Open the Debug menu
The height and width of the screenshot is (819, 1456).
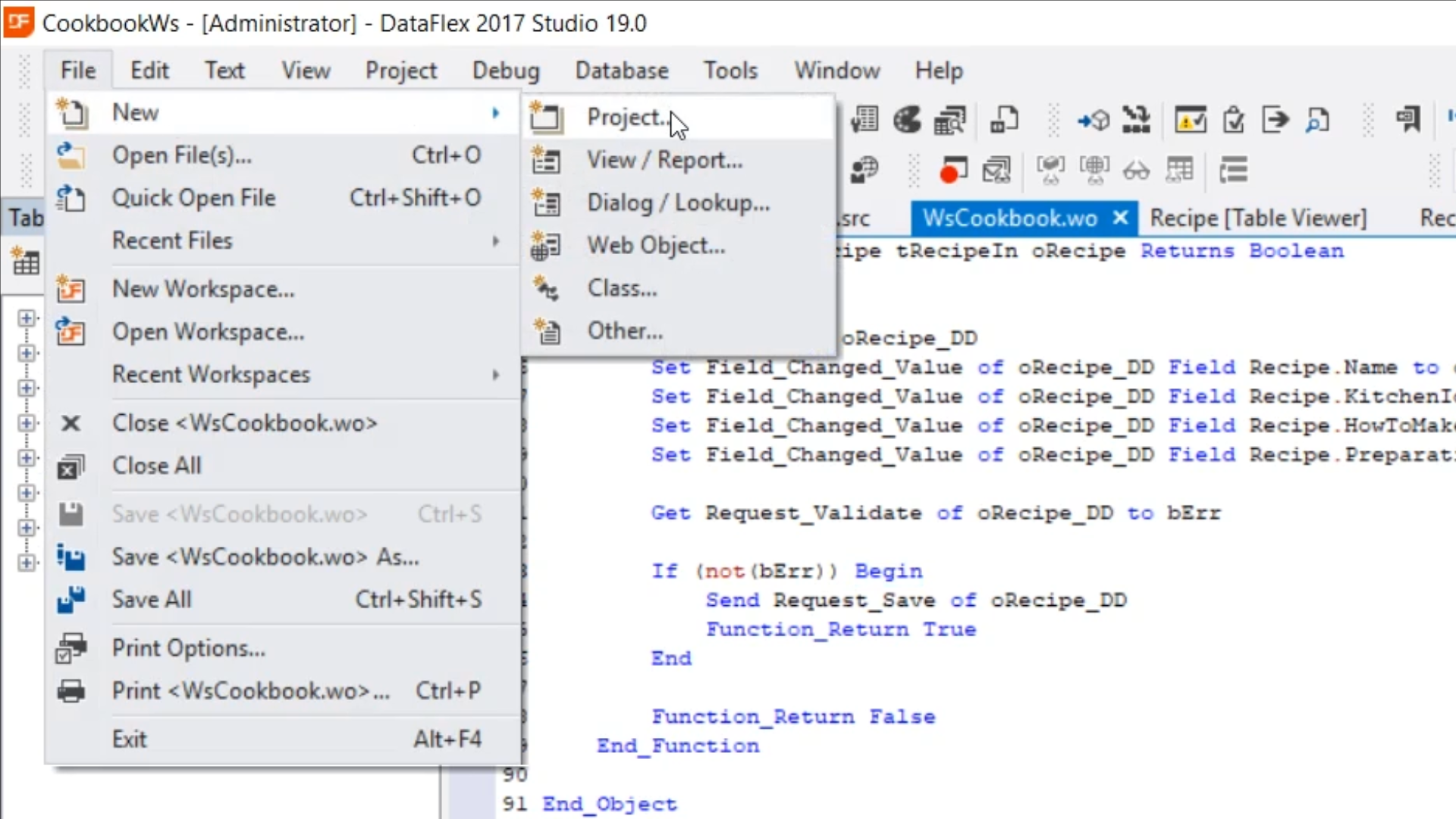pos(505,71)
